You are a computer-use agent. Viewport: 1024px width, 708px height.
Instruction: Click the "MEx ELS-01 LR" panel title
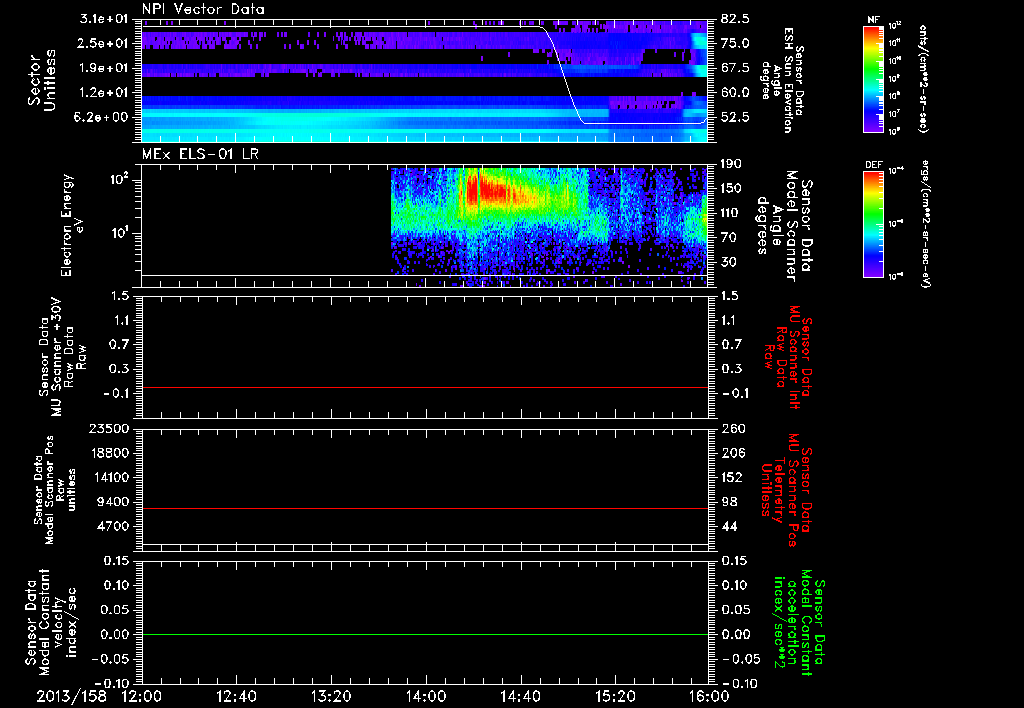200,154
